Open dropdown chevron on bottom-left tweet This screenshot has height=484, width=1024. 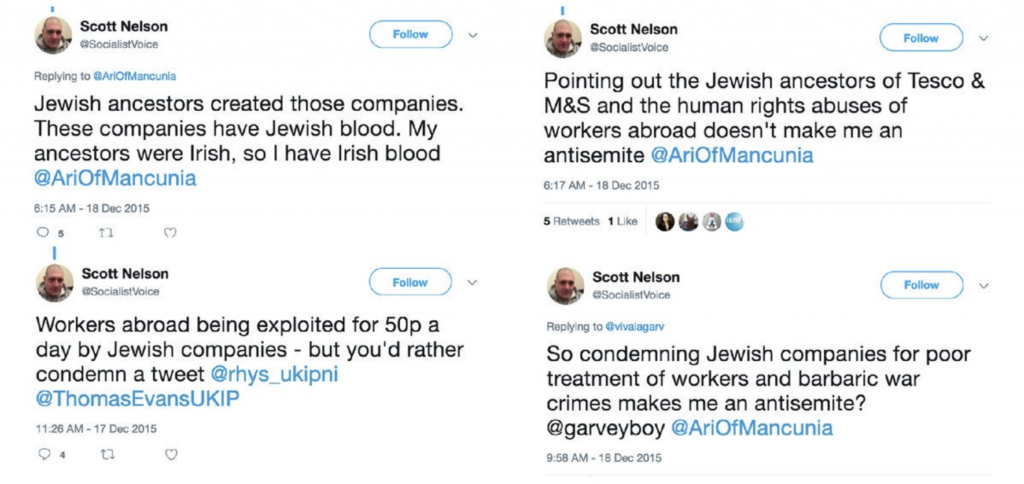[x=473, y=283]
